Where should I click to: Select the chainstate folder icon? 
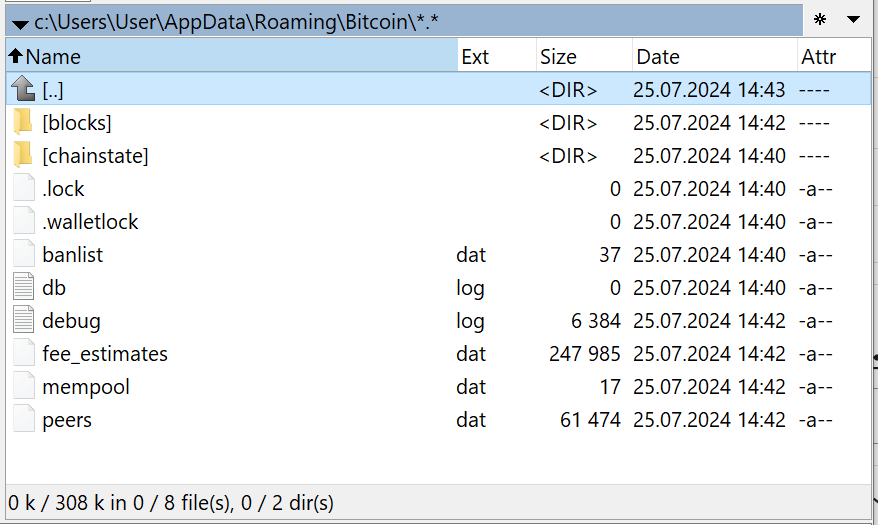(23, 155)
